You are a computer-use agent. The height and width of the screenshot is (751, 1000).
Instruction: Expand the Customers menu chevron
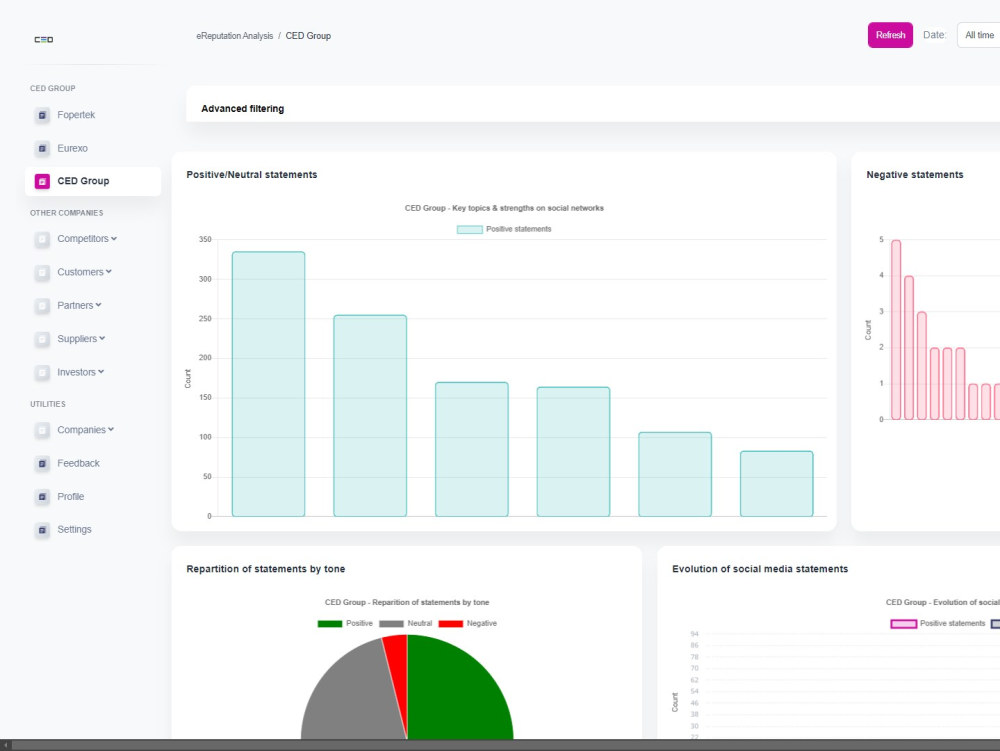[x=109, y=272]
